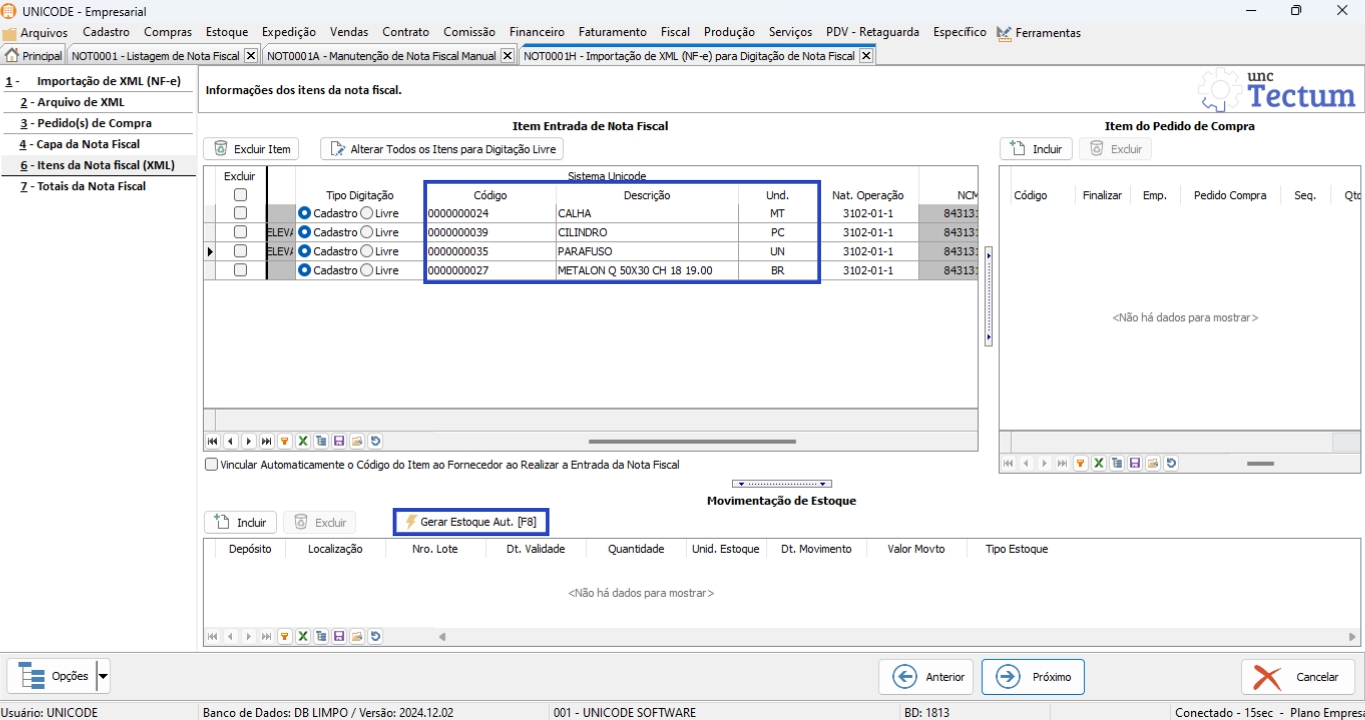Click the Código cell of the CILINDRO row
Screen dimensions: 1365x720
coord(490,232)
